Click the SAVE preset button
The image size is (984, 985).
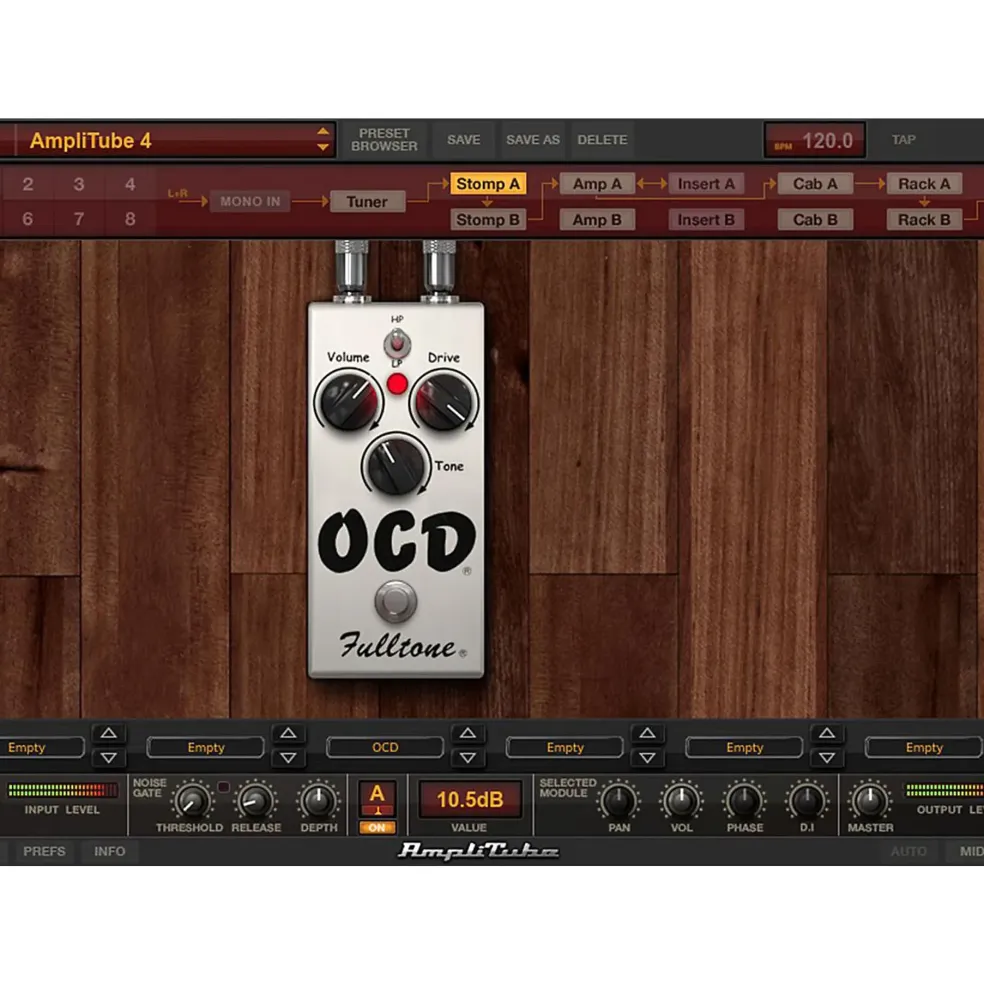pyautogui.click(x=463, y=139)
